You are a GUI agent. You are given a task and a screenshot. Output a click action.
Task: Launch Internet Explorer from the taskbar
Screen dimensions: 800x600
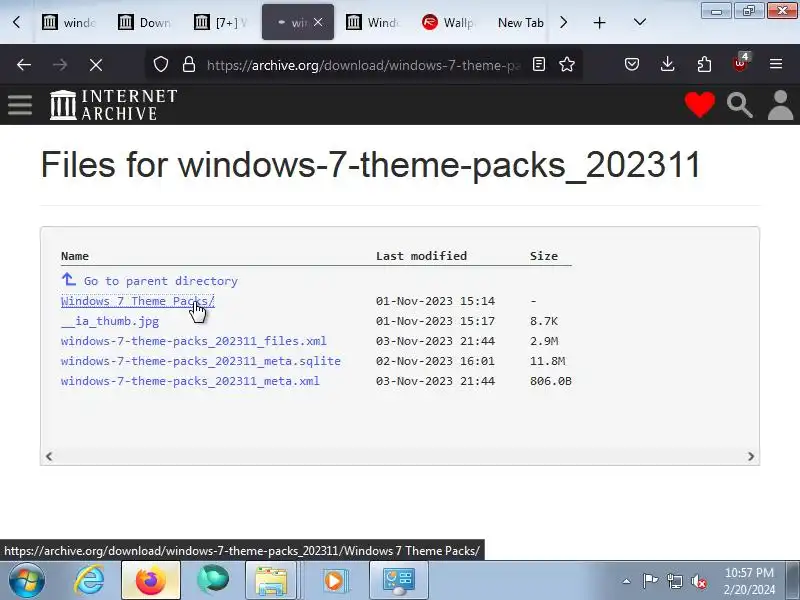[x=89, y=580]
